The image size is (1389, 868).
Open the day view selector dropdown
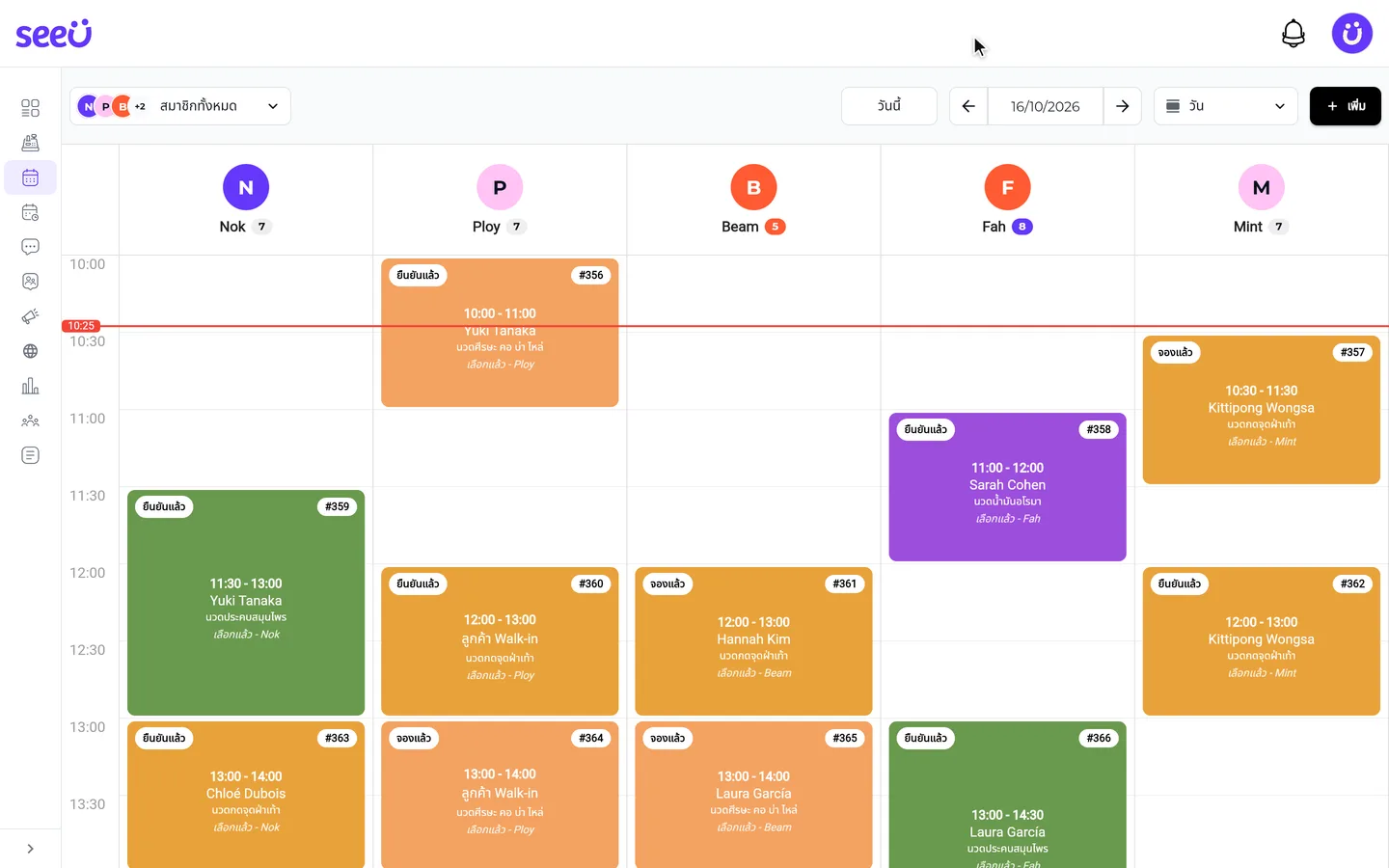[x=1226, y=106]
